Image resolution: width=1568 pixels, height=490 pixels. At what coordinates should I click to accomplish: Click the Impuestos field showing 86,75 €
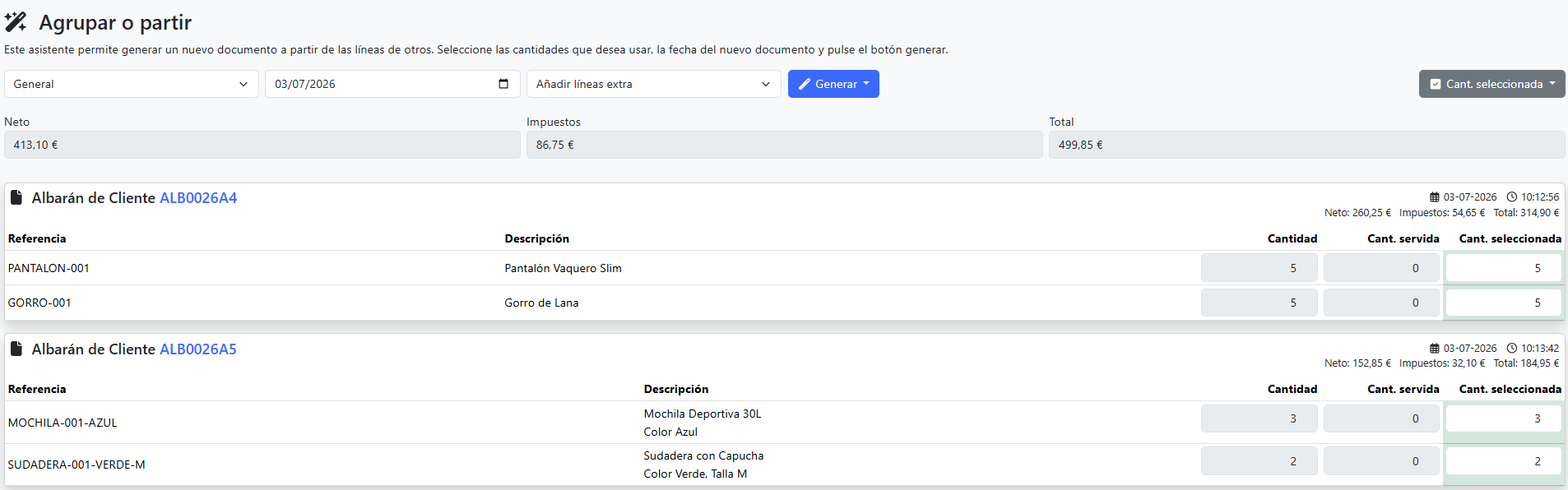point(785,145)
